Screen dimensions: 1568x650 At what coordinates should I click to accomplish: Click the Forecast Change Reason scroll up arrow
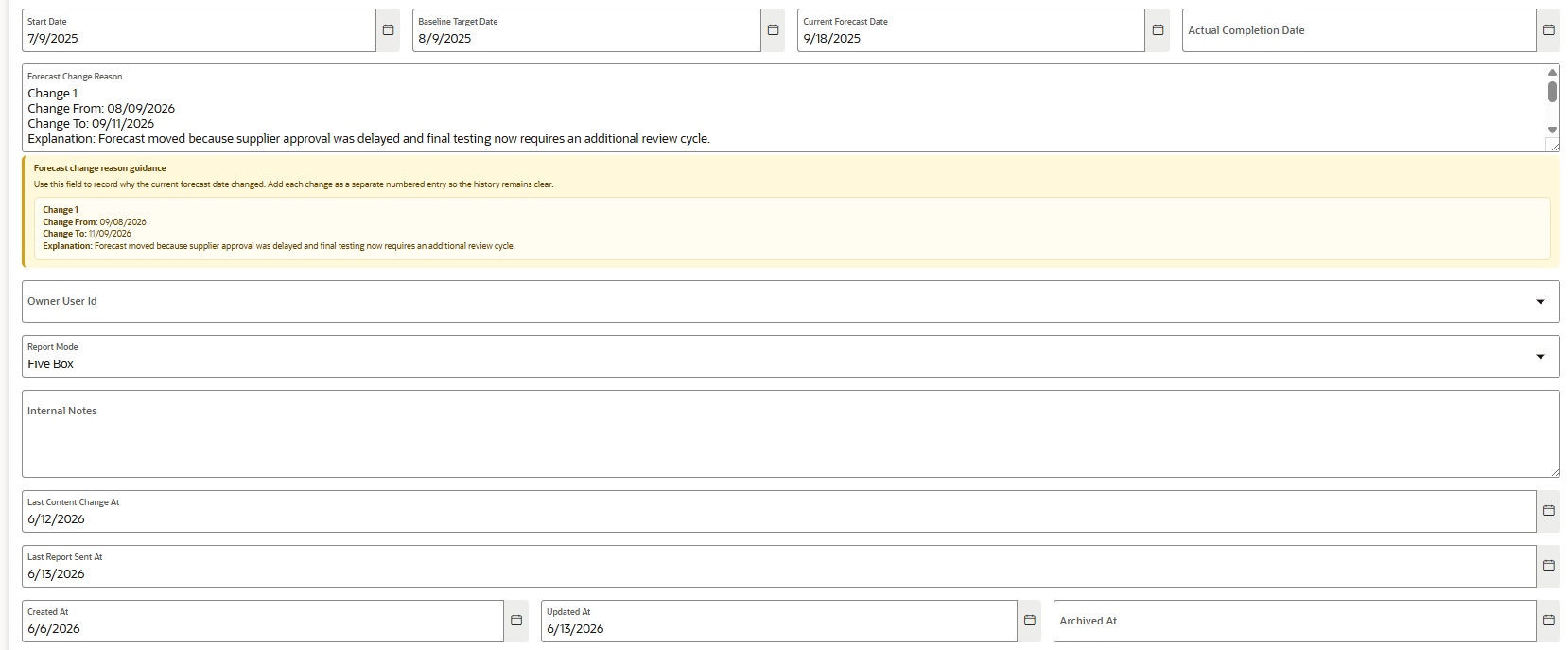pos(1552,72)
